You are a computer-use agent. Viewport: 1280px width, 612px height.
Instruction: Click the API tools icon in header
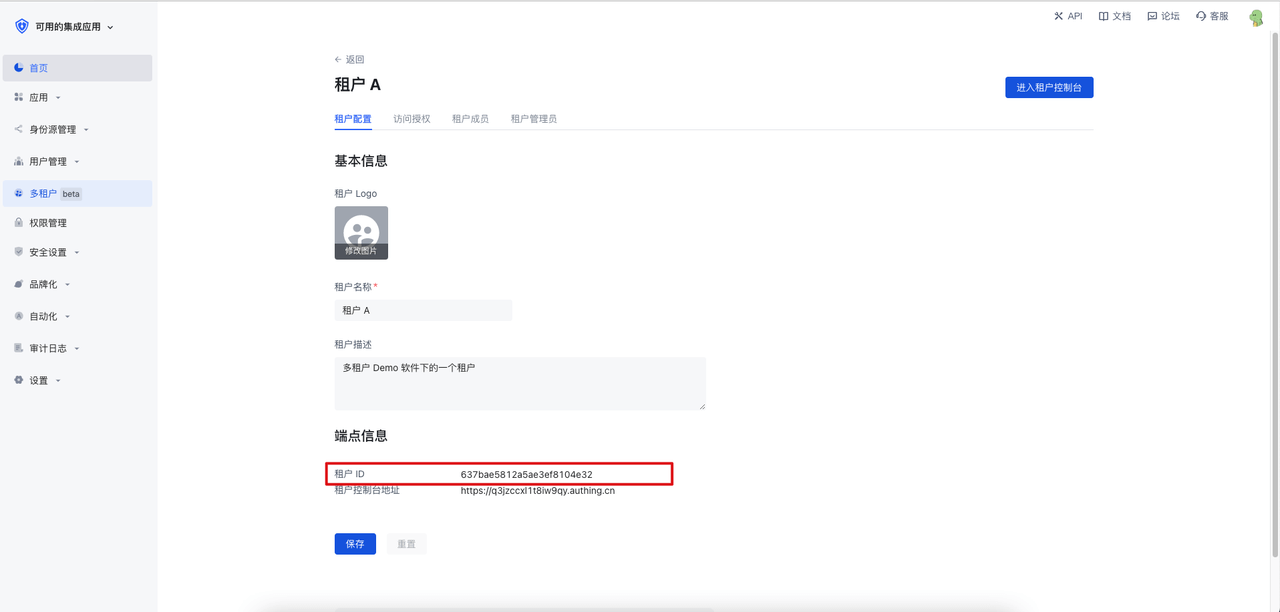(1058, 16)
